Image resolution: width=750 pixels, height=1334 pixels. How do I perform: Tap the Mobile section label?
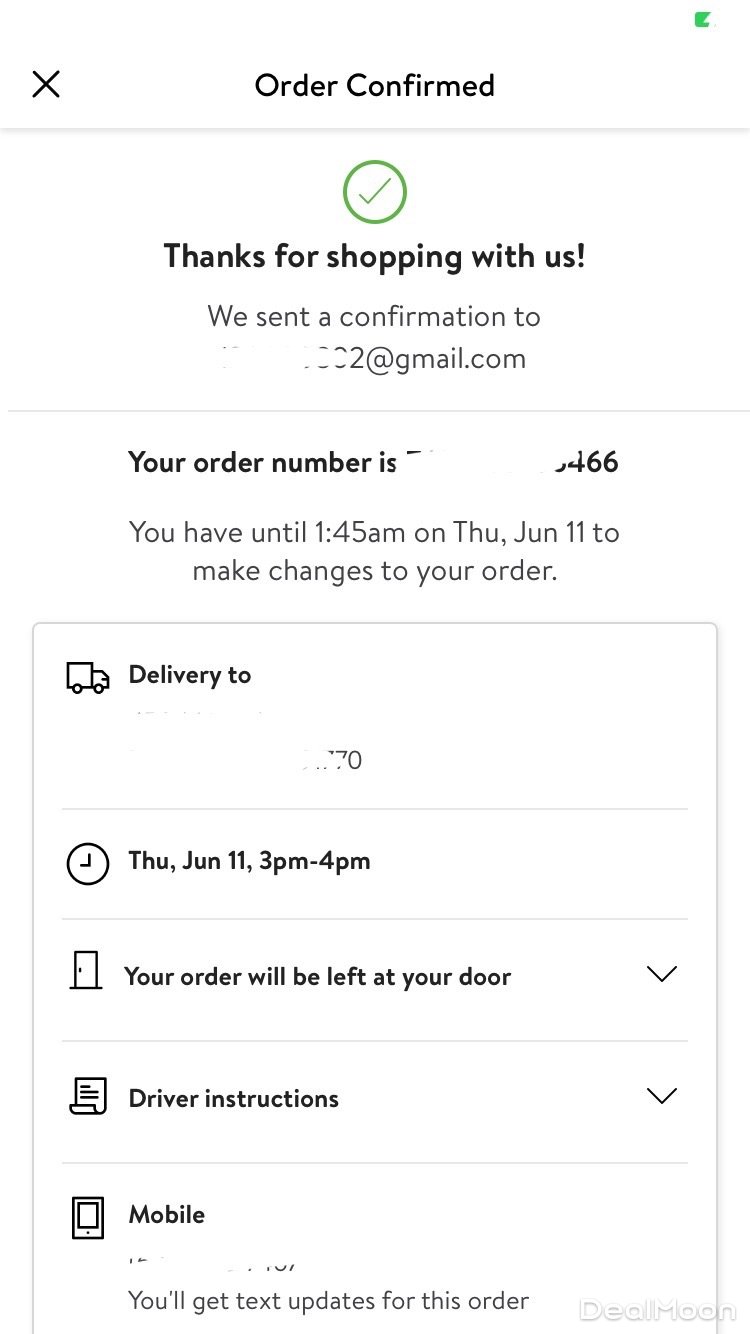pyautogui.click(x=167, y=1215)
